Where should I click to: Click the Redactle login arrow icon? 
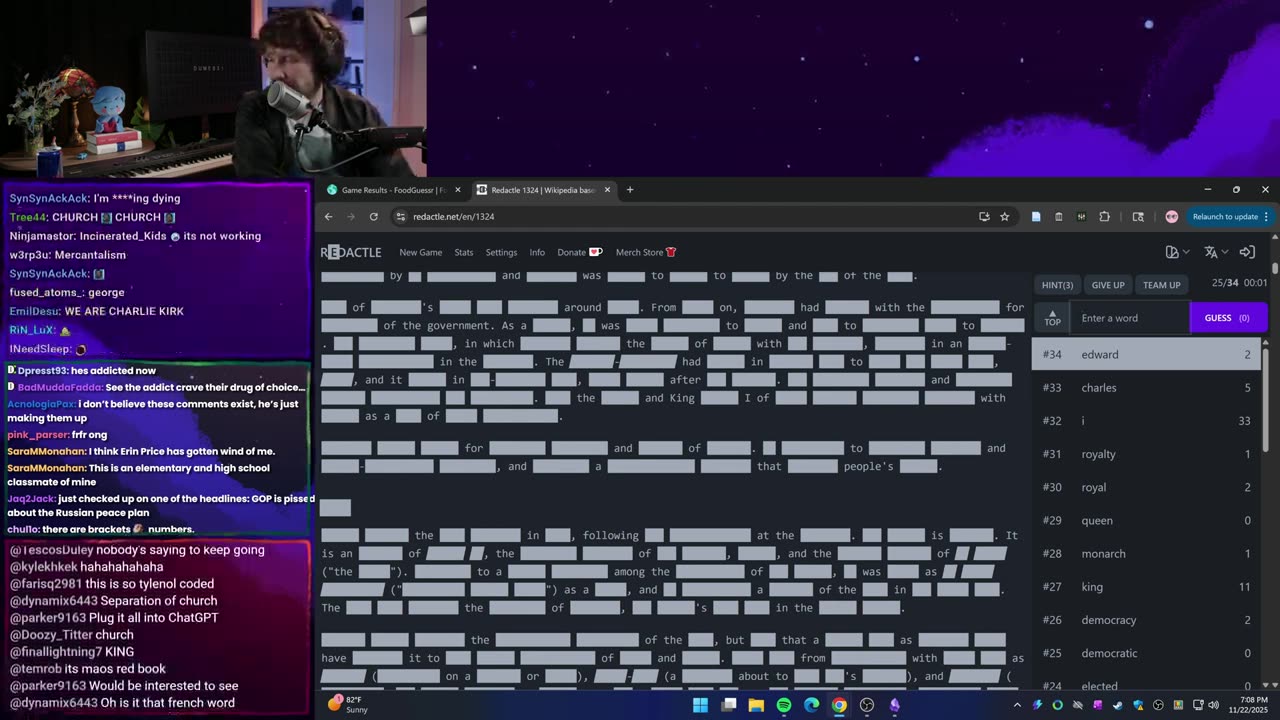pos(1247,252)
